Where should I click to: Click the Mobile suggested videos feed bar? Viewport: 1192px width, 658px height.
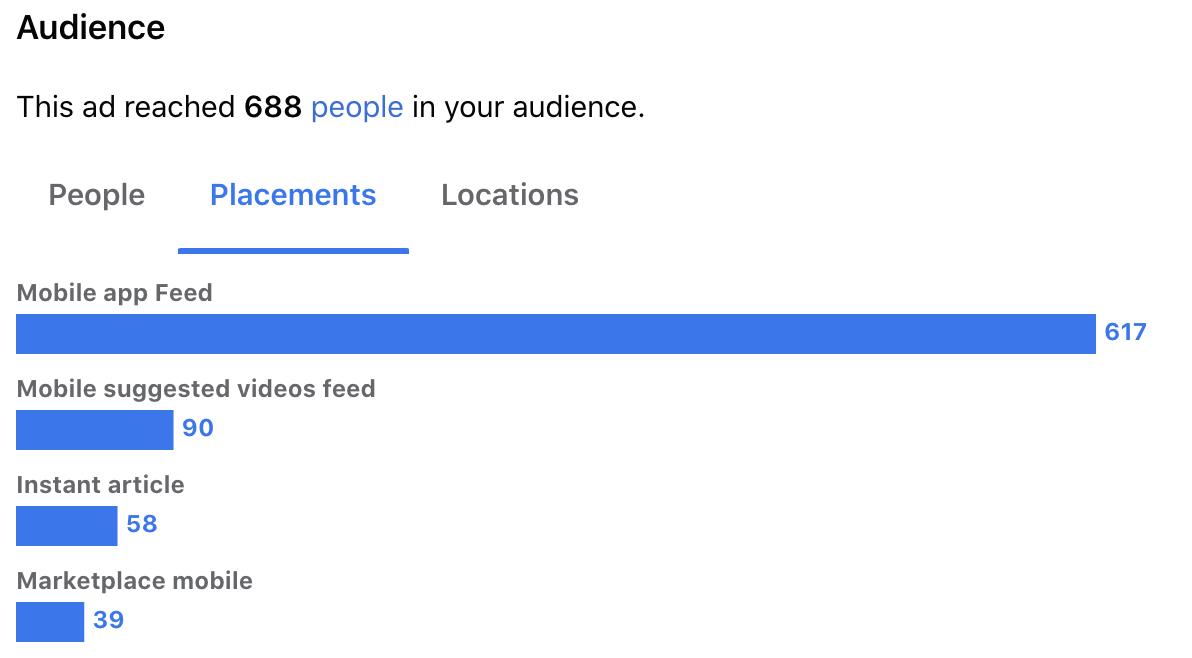point(94,430)
